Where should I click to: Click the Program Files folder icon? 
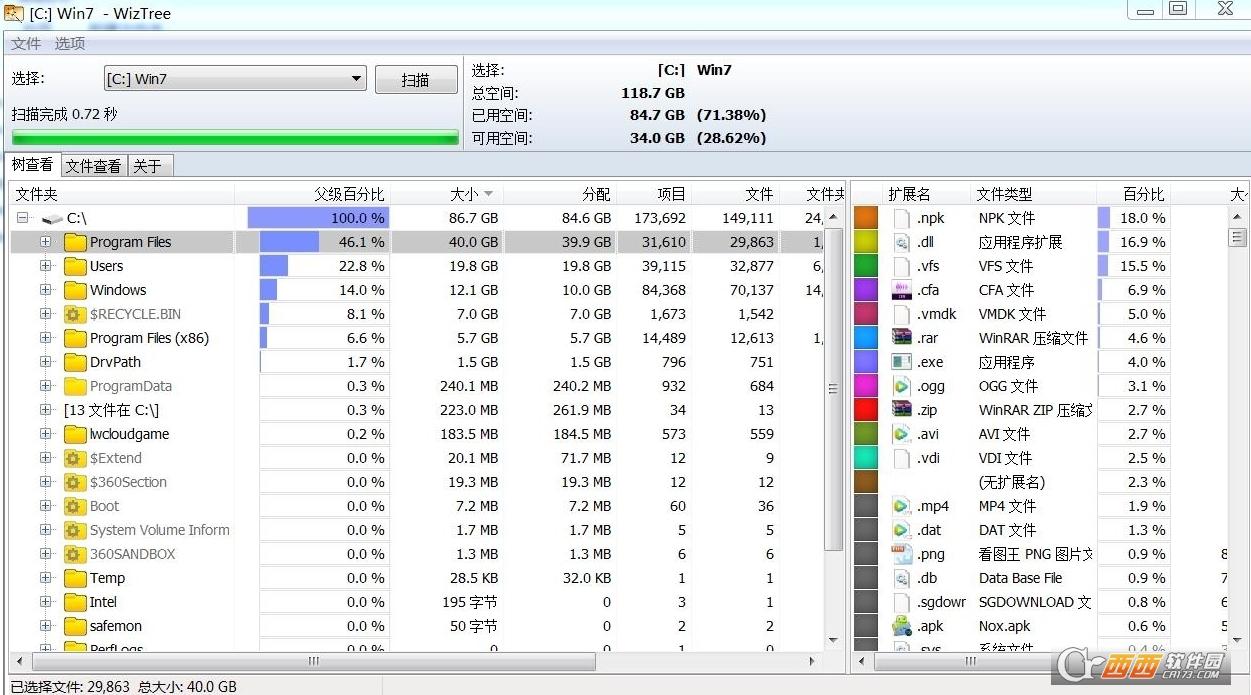(x=75, y=242)
